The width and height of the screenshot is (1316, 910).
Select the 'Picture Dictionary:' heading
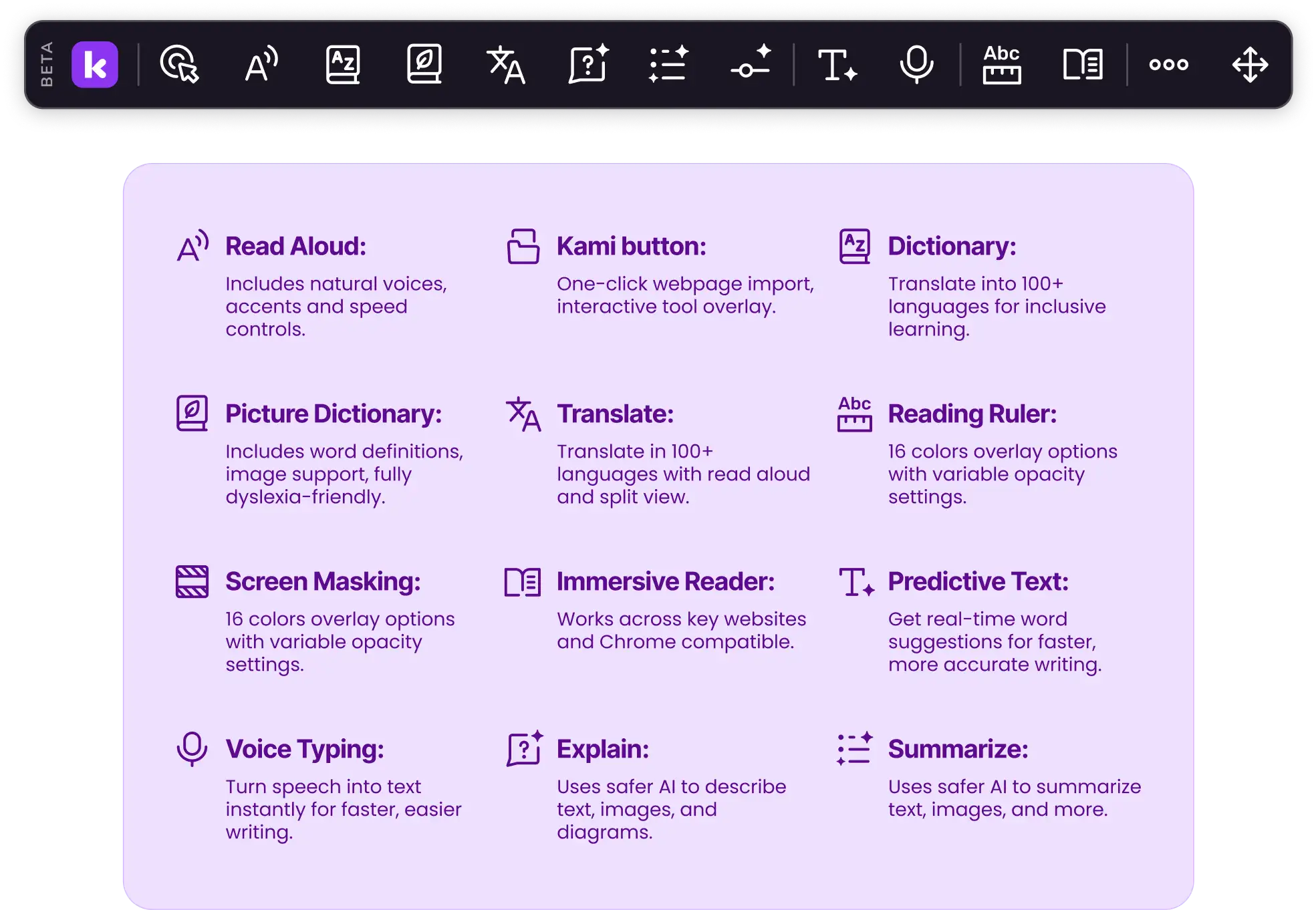click(x=334, y=414)
